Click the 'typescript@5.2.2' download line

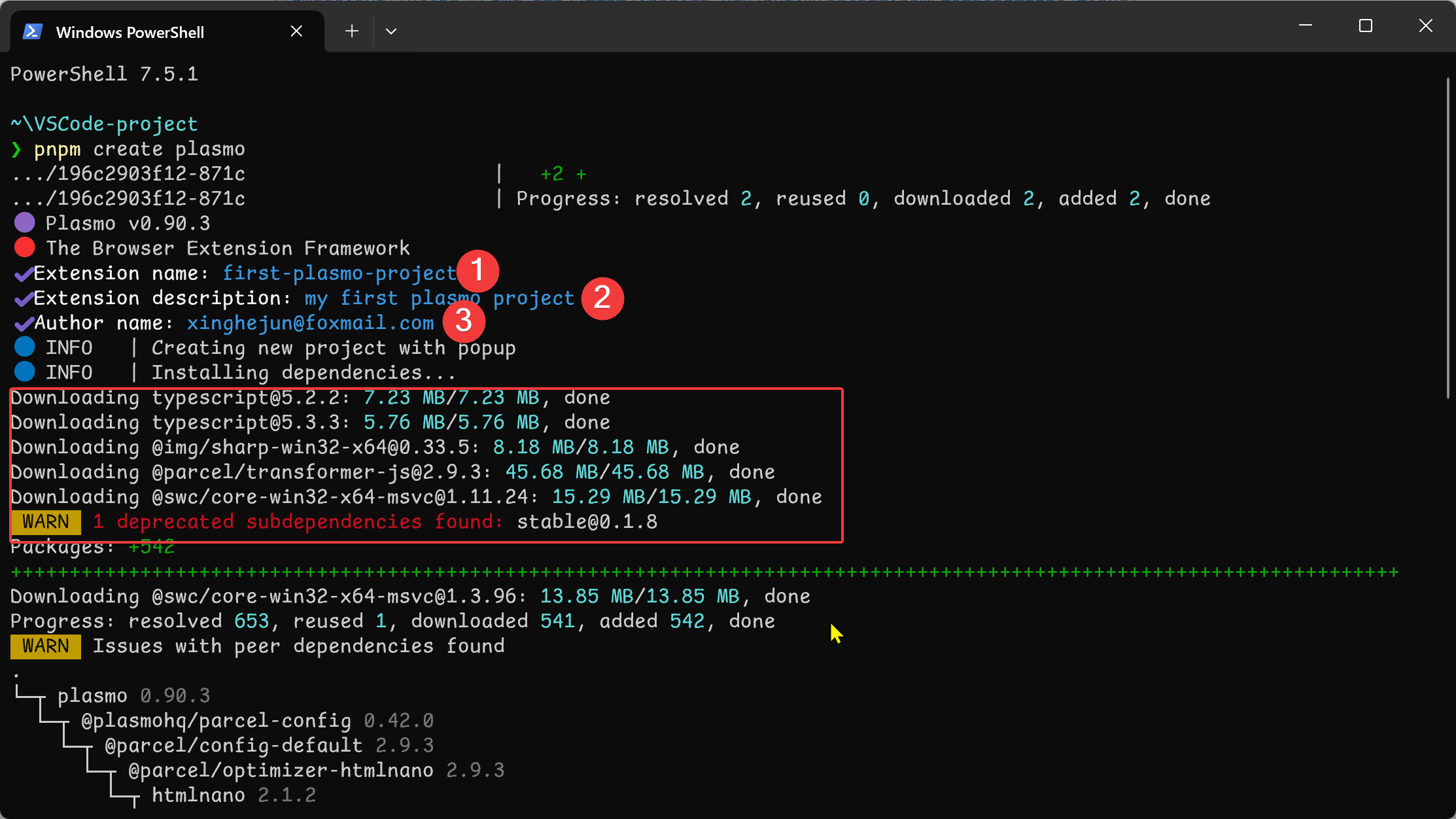pyautogui.click(x=311, y=398)
